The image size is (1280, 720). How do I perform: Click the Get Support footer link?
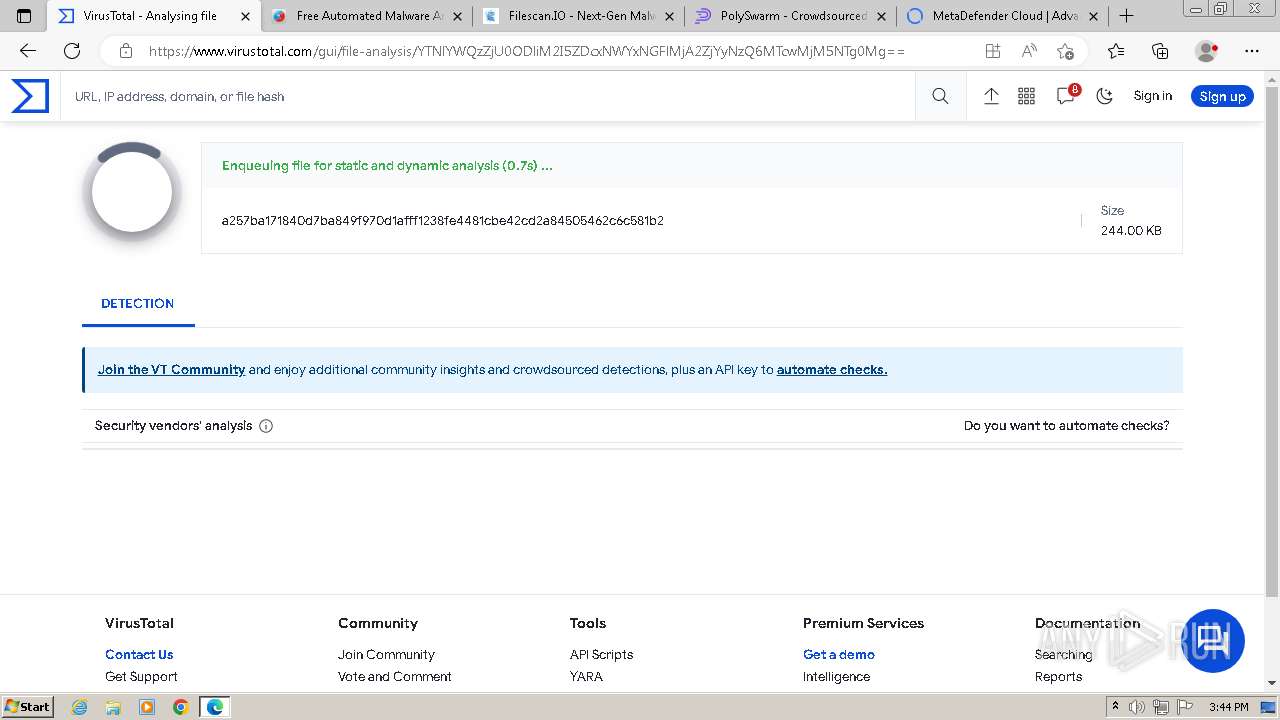(x=141, y=677)
